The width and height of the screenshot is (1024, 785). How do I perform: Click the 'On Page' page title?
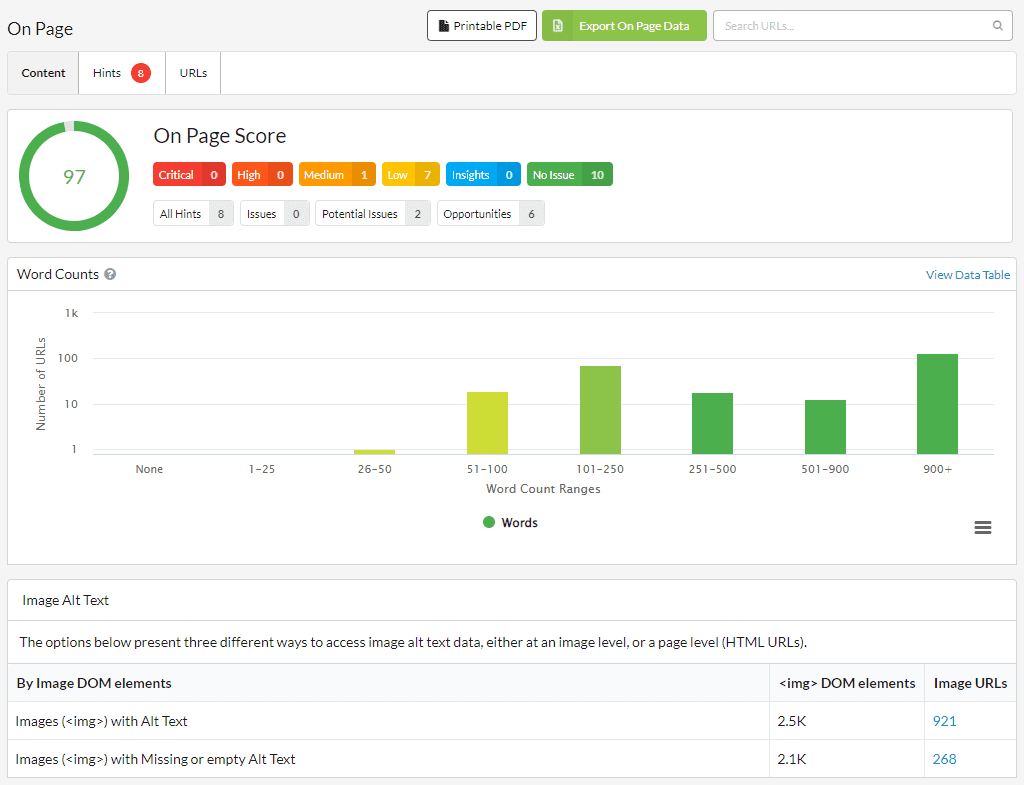point(40,29)
